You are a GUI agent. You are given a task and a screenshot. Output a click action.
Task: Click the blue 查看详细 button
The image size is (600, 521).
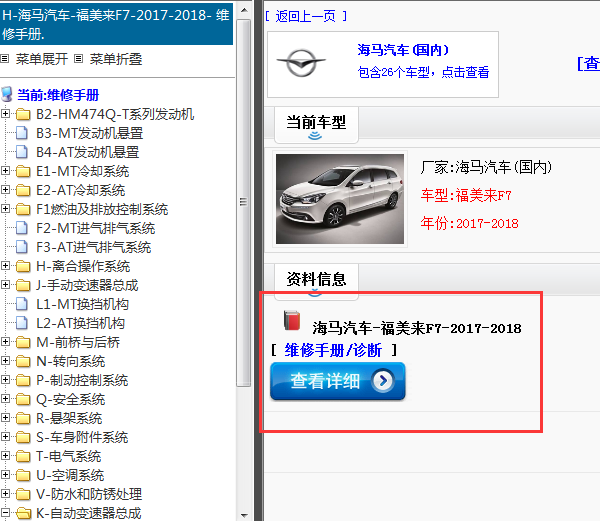[x=338, y=381]
